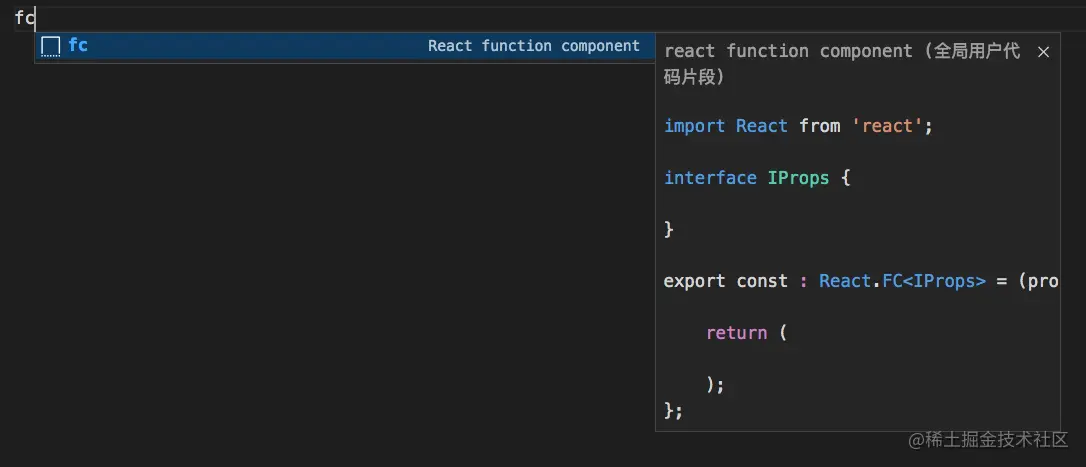Image resolution: width=1086 pixels, height=467 pixels.
Task: Select the fc suggestion label
Action: [x=78, y=46]
